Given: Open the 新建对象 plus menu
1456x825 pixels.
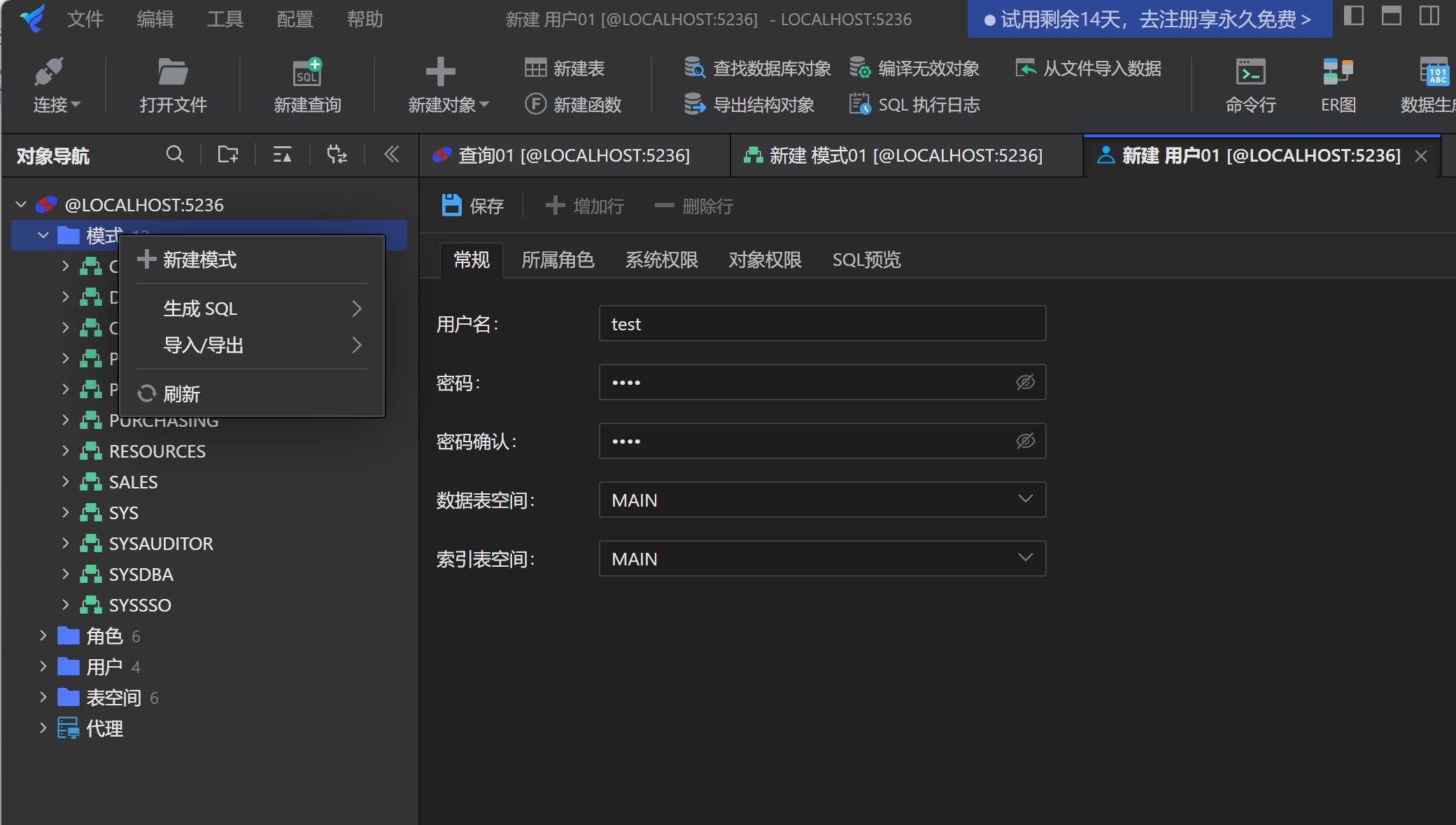Looking at the screenshot, I should click(x=448, y=85).
